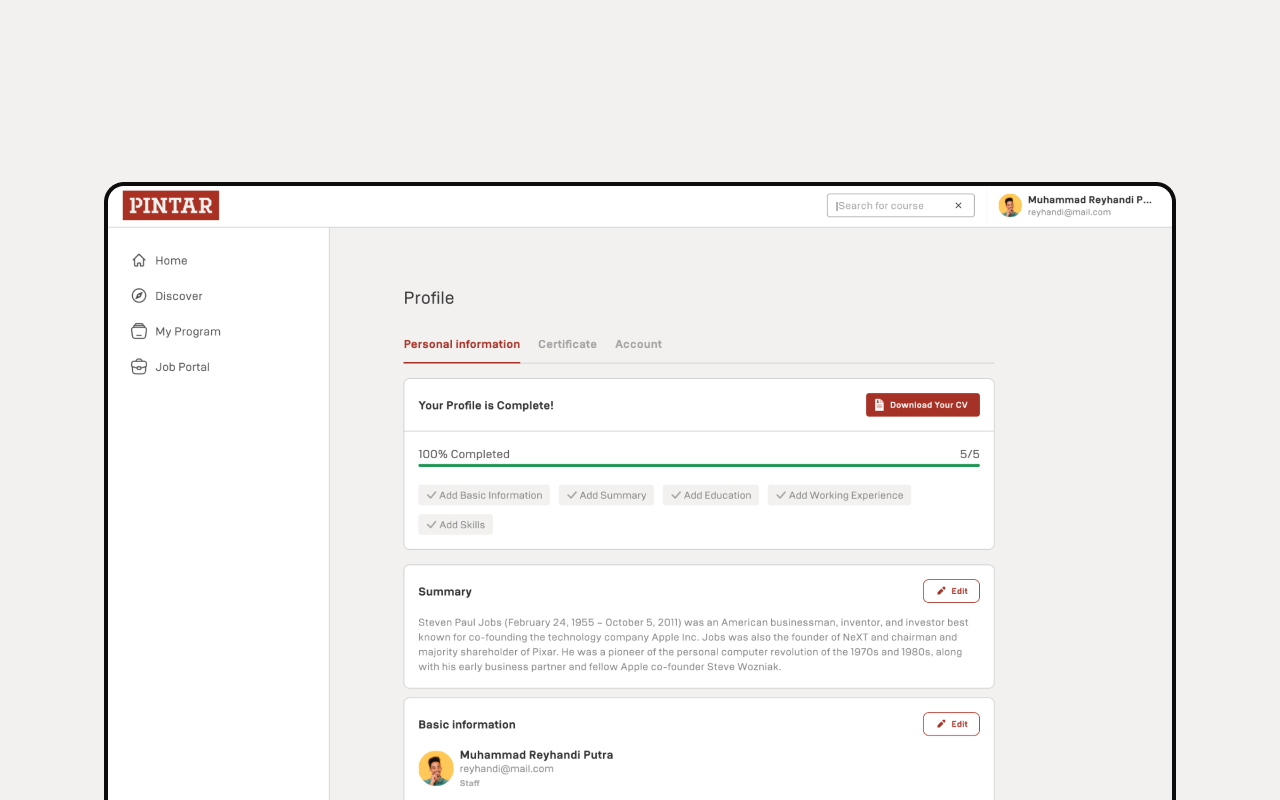
Task: Open the Personal information tab
Action: pyautogui.click(x=462, y=344)
